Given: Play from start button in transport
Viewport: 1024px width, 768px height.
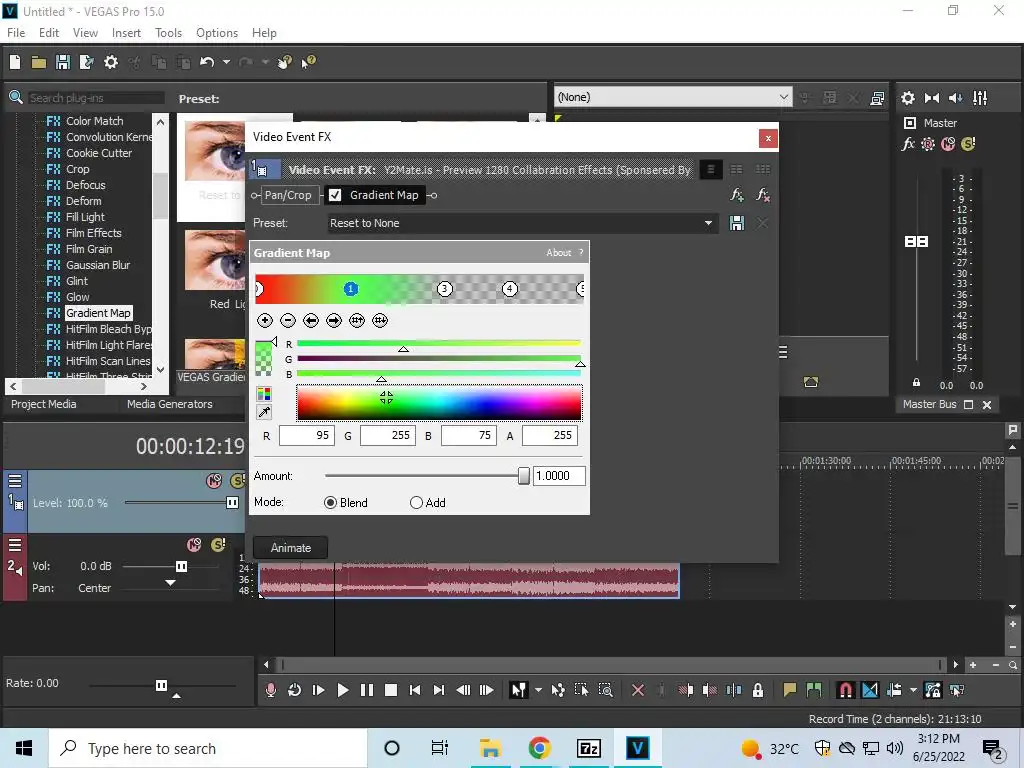Looking at the screenshot, I should click(x=318, y=690).
